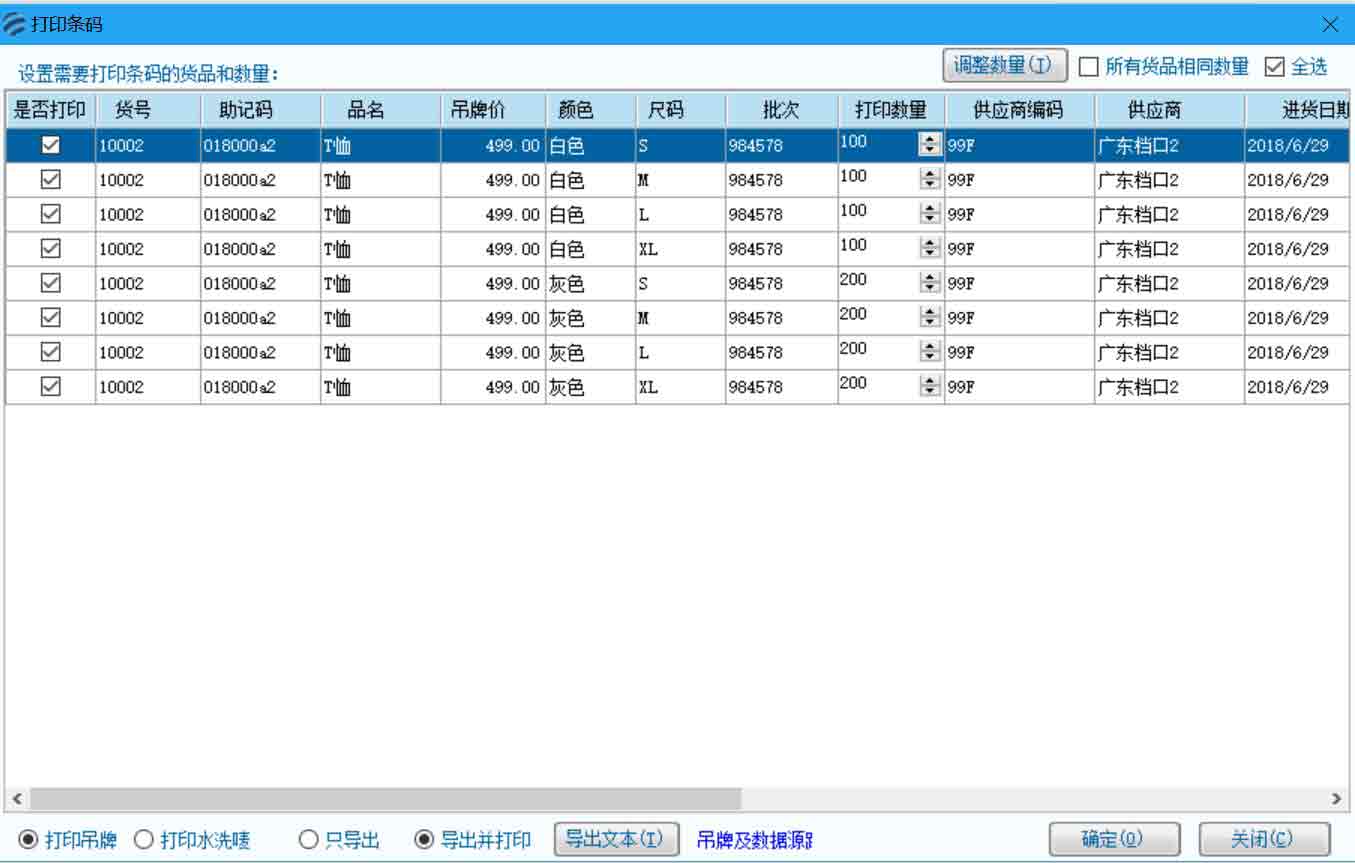Screen dimensions: 1355x863
Task: Sort by 吊牌价 column header
Action: click(x=492, y=110)
